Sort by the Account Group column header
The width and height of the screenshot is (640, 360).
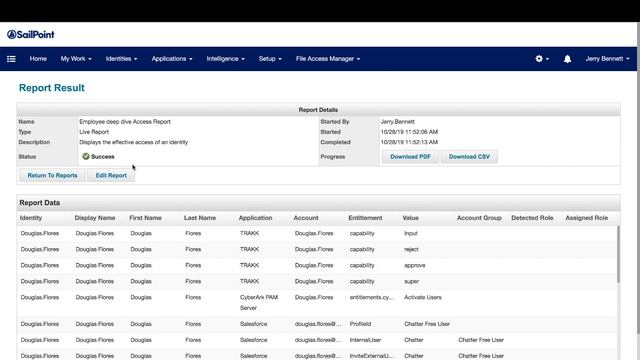click(x=479, y=218)
